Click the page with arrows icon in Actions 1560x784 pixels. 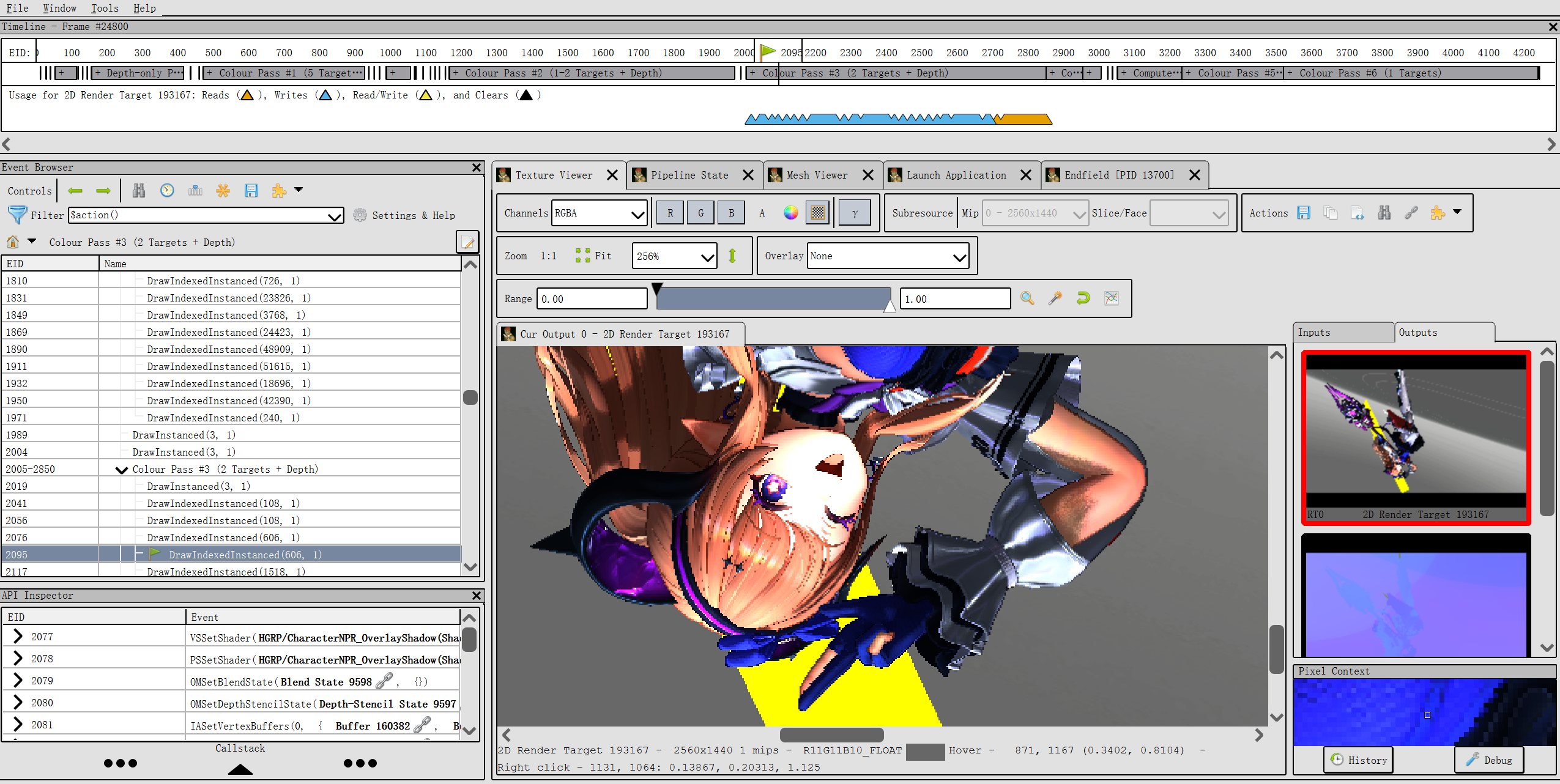click(1358, 213)
